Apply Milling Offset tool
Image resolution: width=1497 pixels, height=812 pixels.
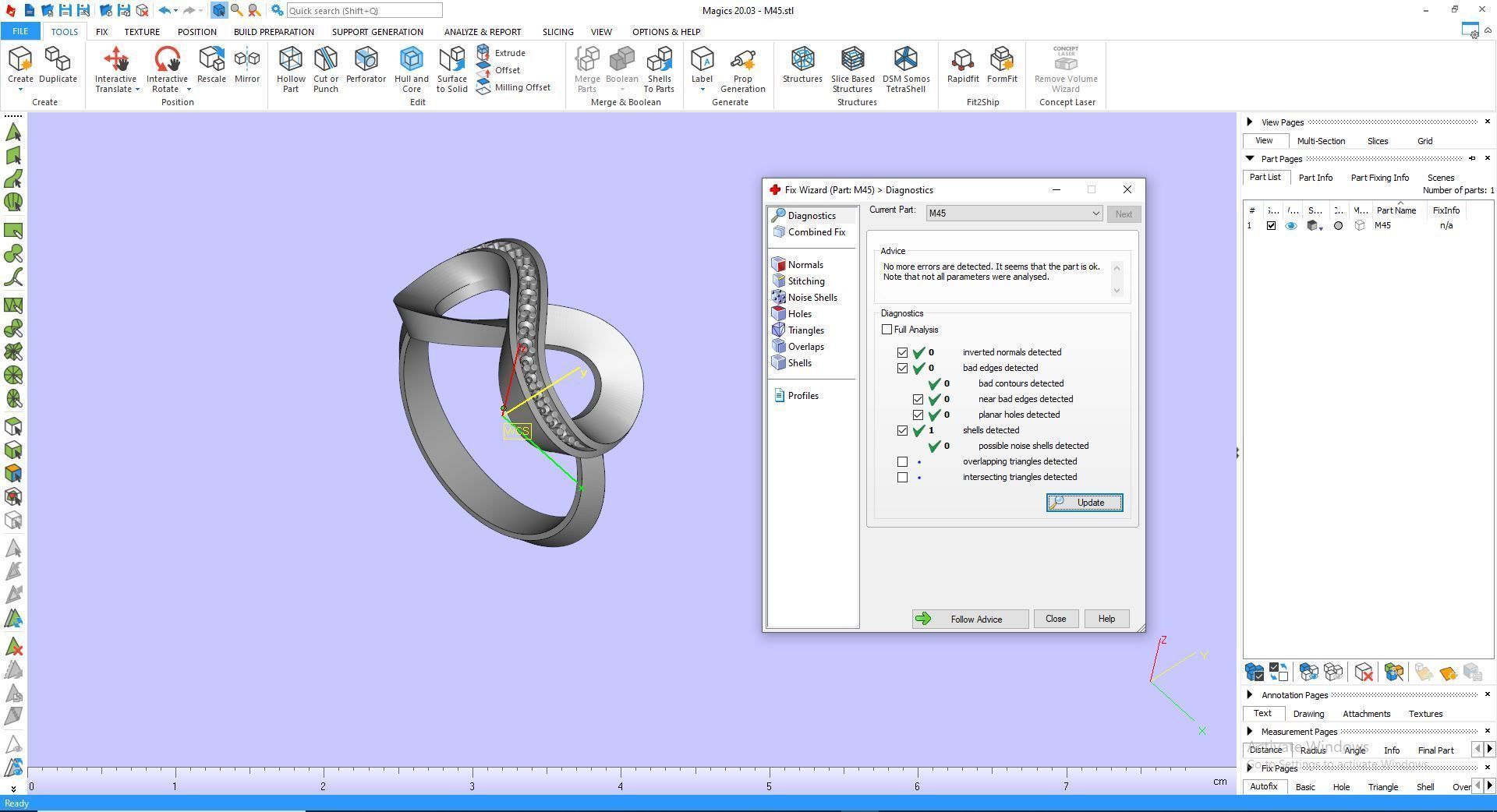coord(513,87)
